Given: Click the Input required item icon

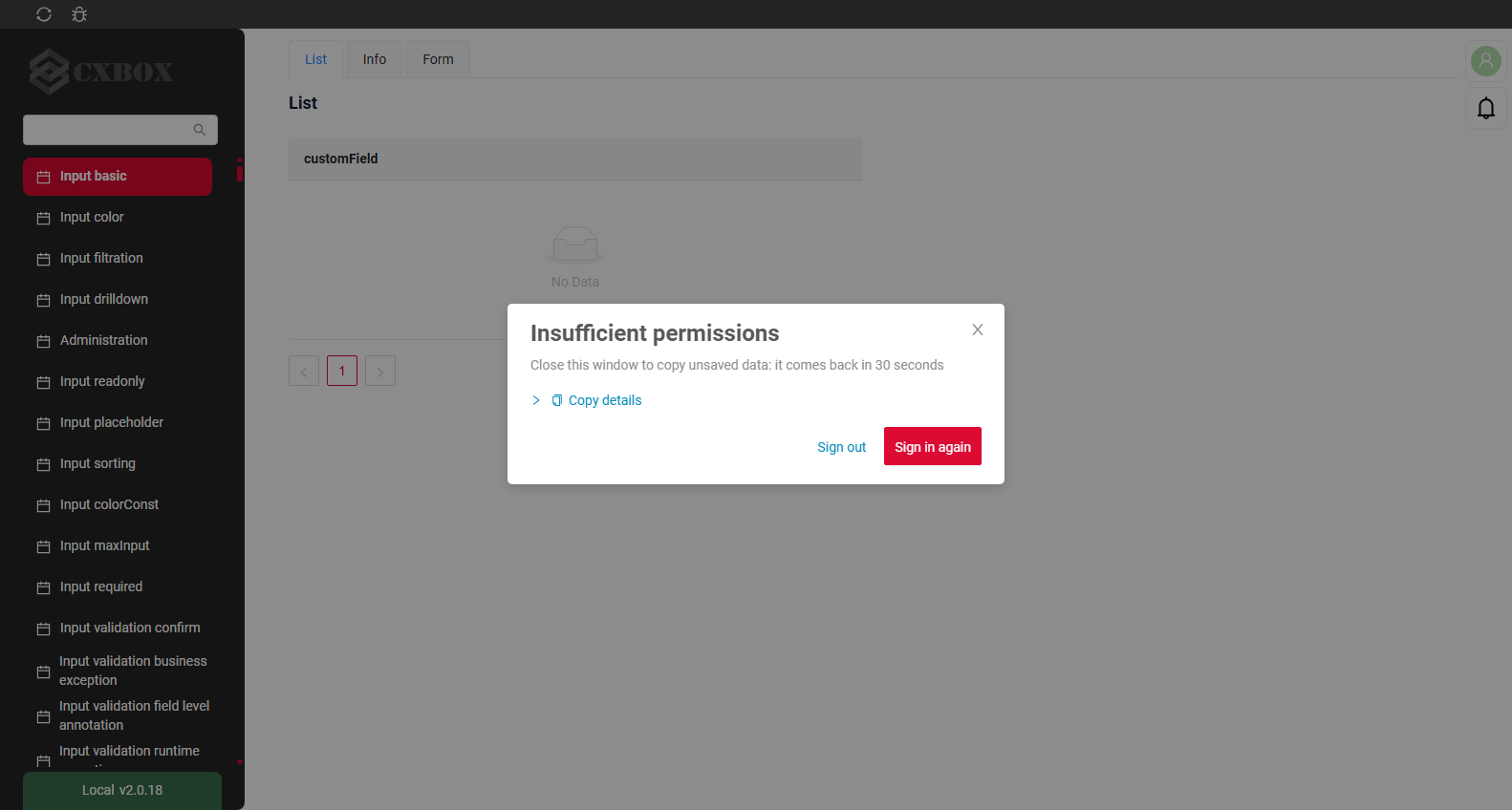Looking at the screenshot, I should pyautogui.click(x=43, y=588).
